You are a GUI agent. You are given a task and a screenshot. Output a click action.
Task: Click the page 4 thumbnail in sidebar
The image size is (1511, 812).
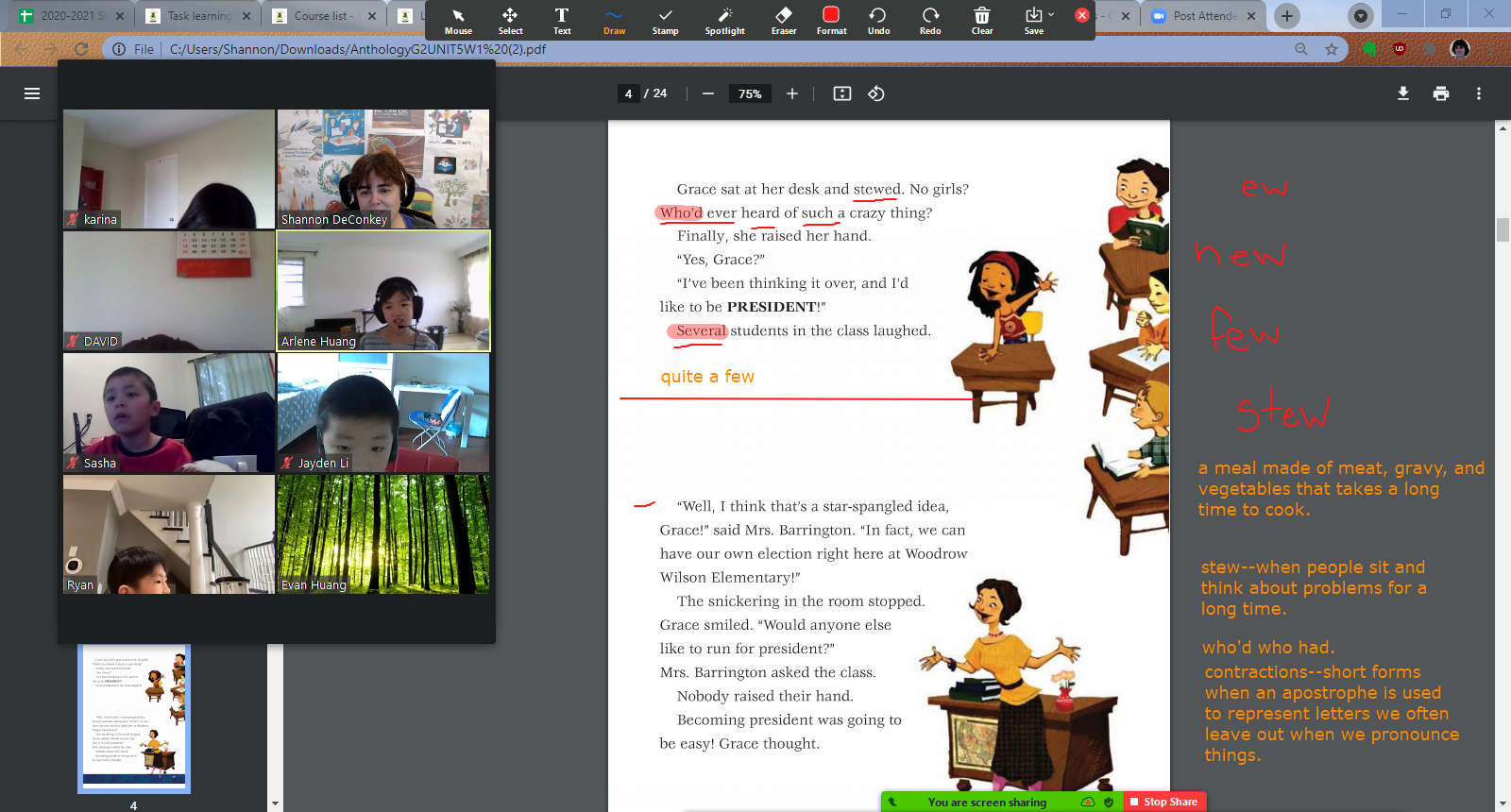(x=134, y=719)
